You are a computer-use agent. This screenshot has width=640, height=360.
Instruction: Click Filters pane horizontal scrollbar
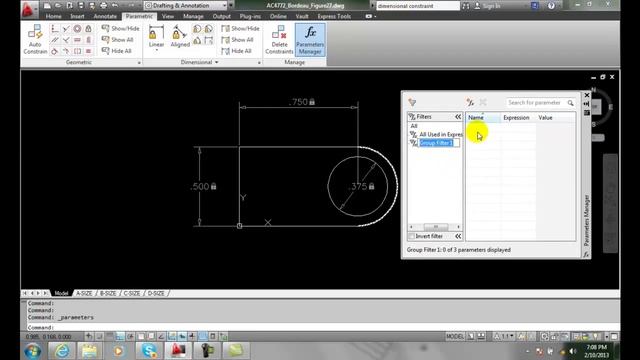[435, 227]
